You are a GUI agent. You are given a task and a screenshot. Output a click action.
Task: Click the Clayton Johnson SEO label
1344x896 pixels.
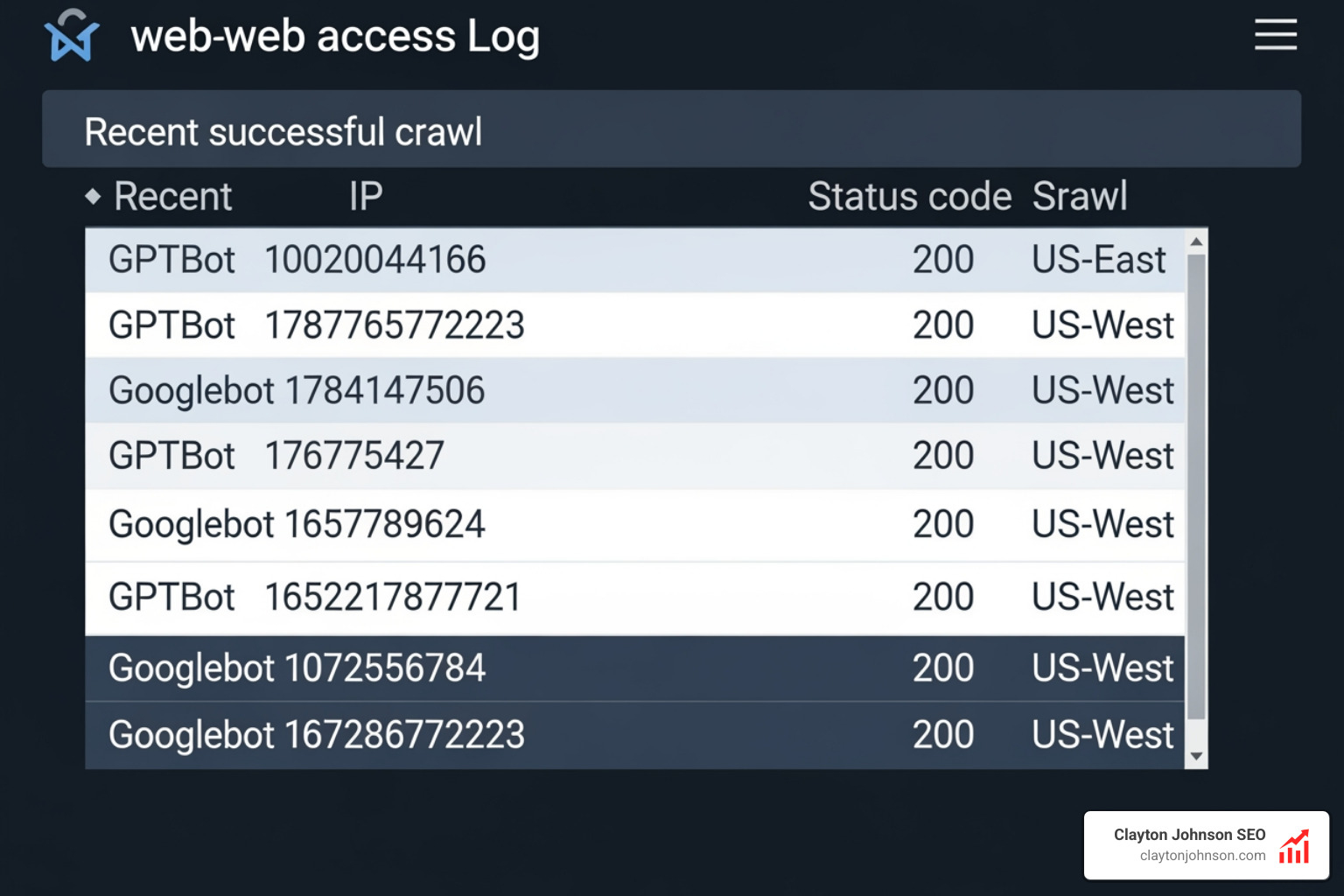[x=1190, y=834]
